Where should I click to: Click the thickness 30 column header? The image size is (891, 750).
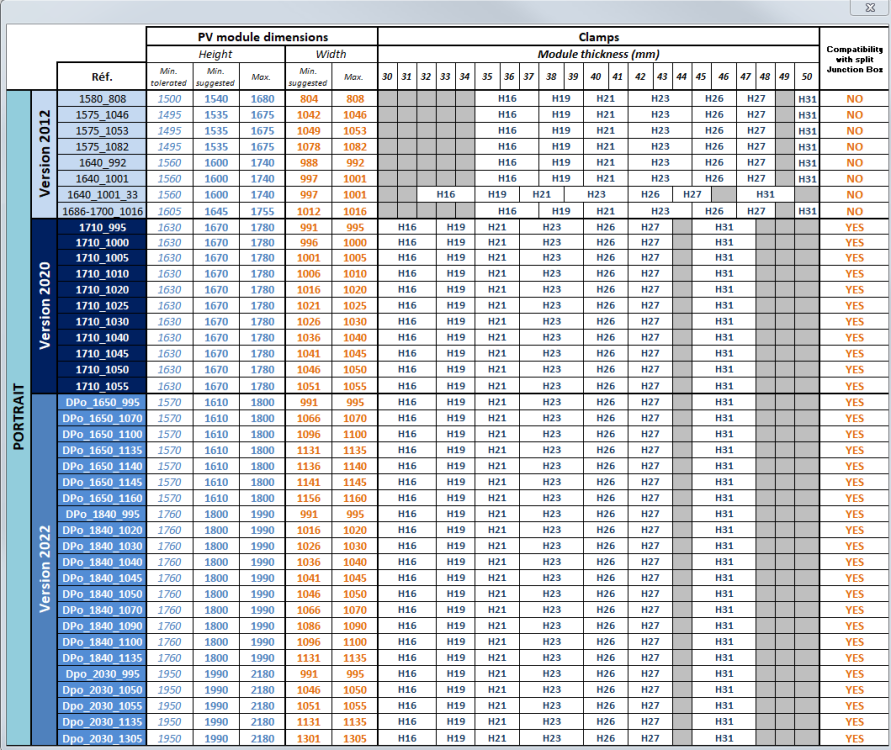coord(388,77)
